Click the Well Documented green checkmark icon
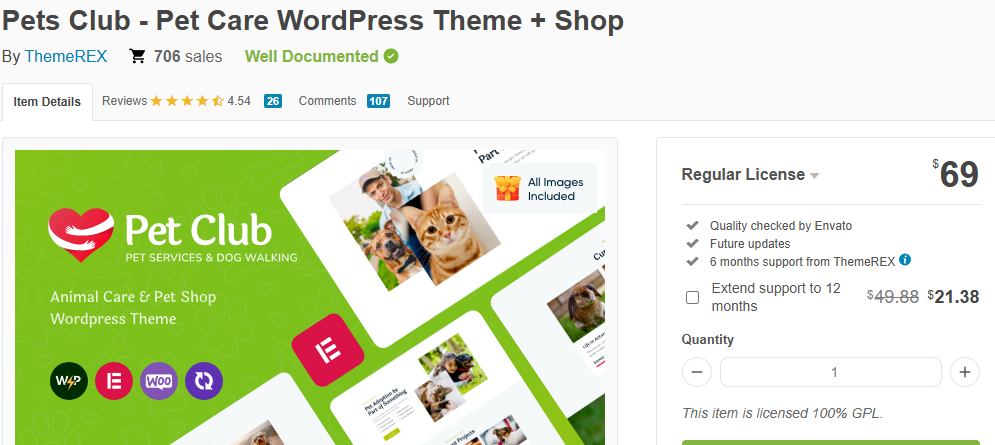The image size is (995, 445). [391, 56]
